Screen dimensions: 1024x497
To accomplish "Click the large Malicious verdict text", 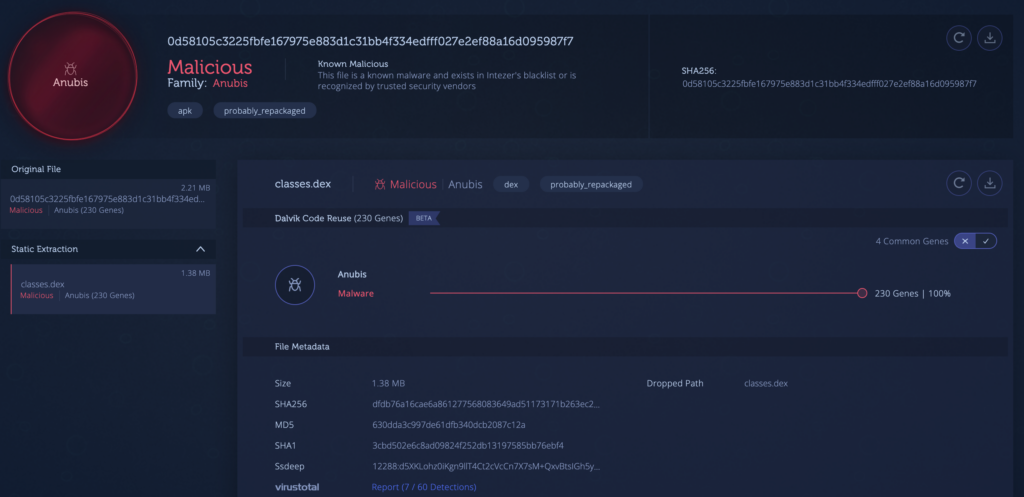I will click(210, 67).
